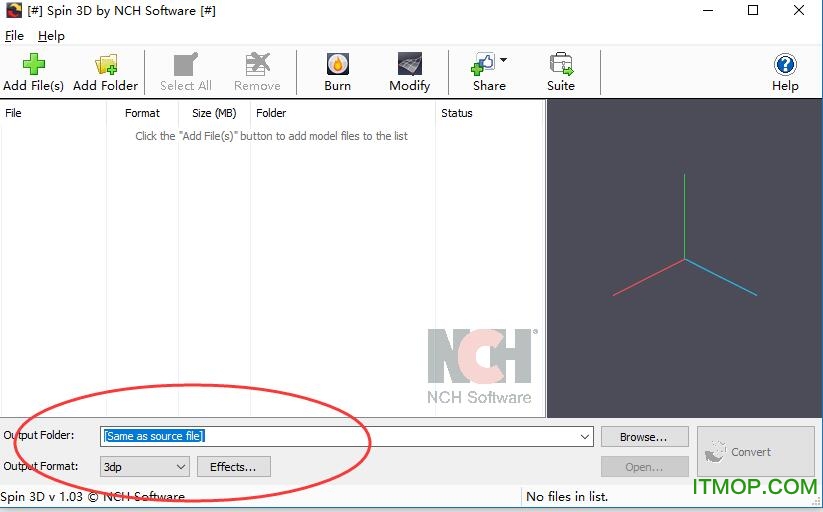
Task: Click the Add Folder toolbar icon
Action: coord(105,65)
